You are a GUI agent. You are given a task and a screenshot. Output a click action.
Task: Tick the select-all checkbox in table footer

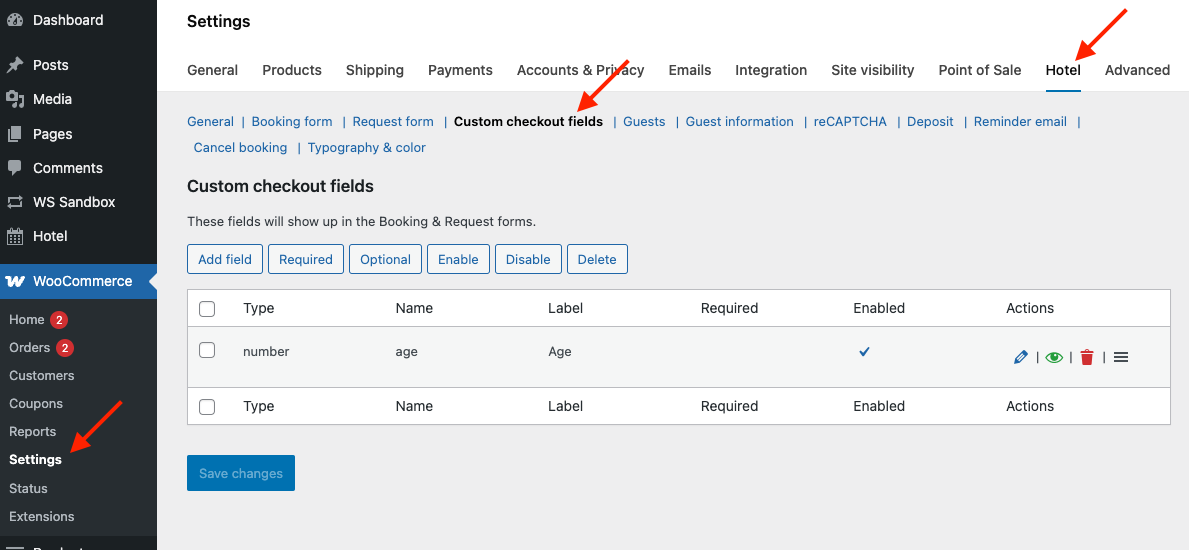tap(207, 407)
